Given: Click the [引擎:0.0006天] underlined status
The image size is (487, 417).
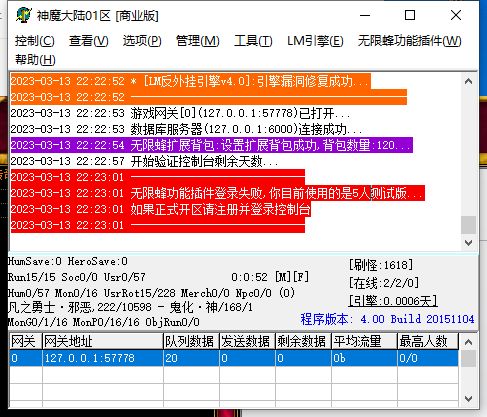Looking at the screenshot, I should (x=393, y=301).
